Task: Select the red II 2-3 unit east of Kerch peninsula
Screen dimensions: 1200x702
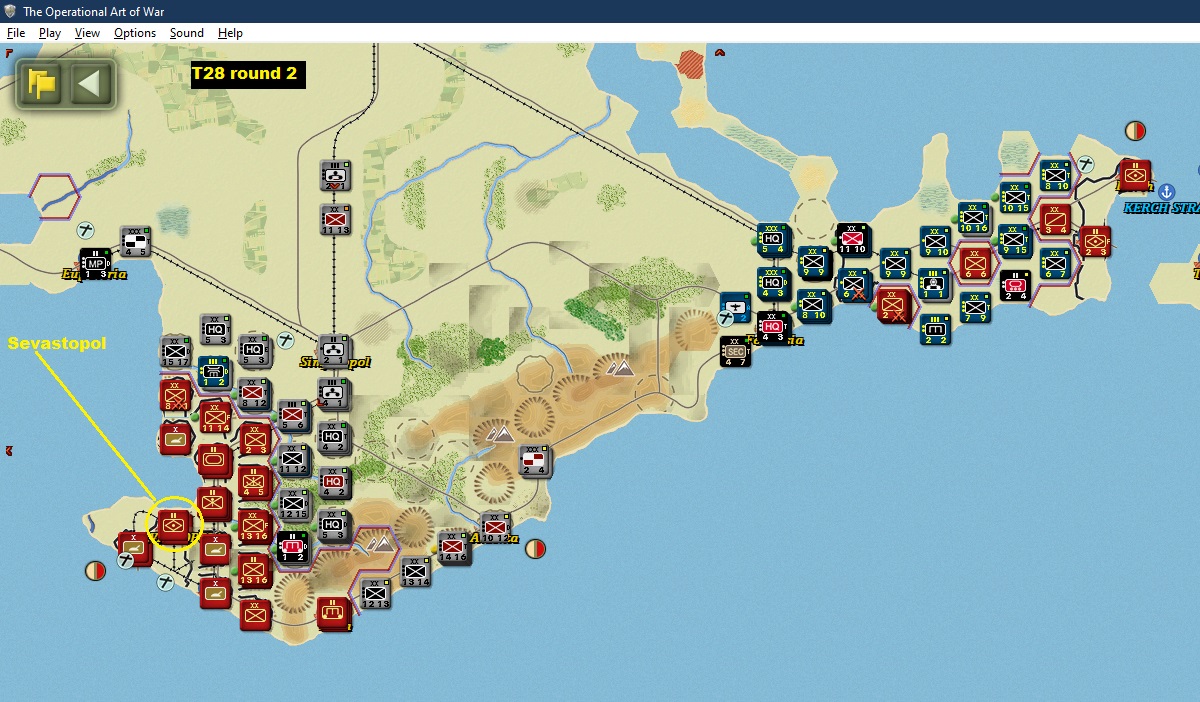Action: click(1095, 241)
